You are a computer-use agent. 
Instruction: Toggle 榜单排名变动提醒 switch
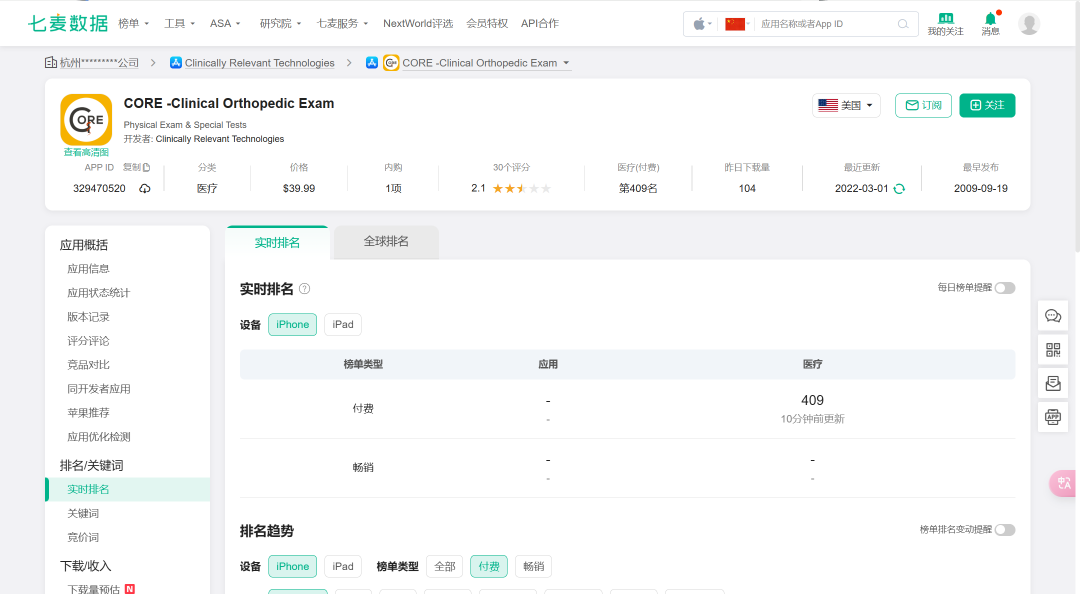click(x=1005, y=530)
